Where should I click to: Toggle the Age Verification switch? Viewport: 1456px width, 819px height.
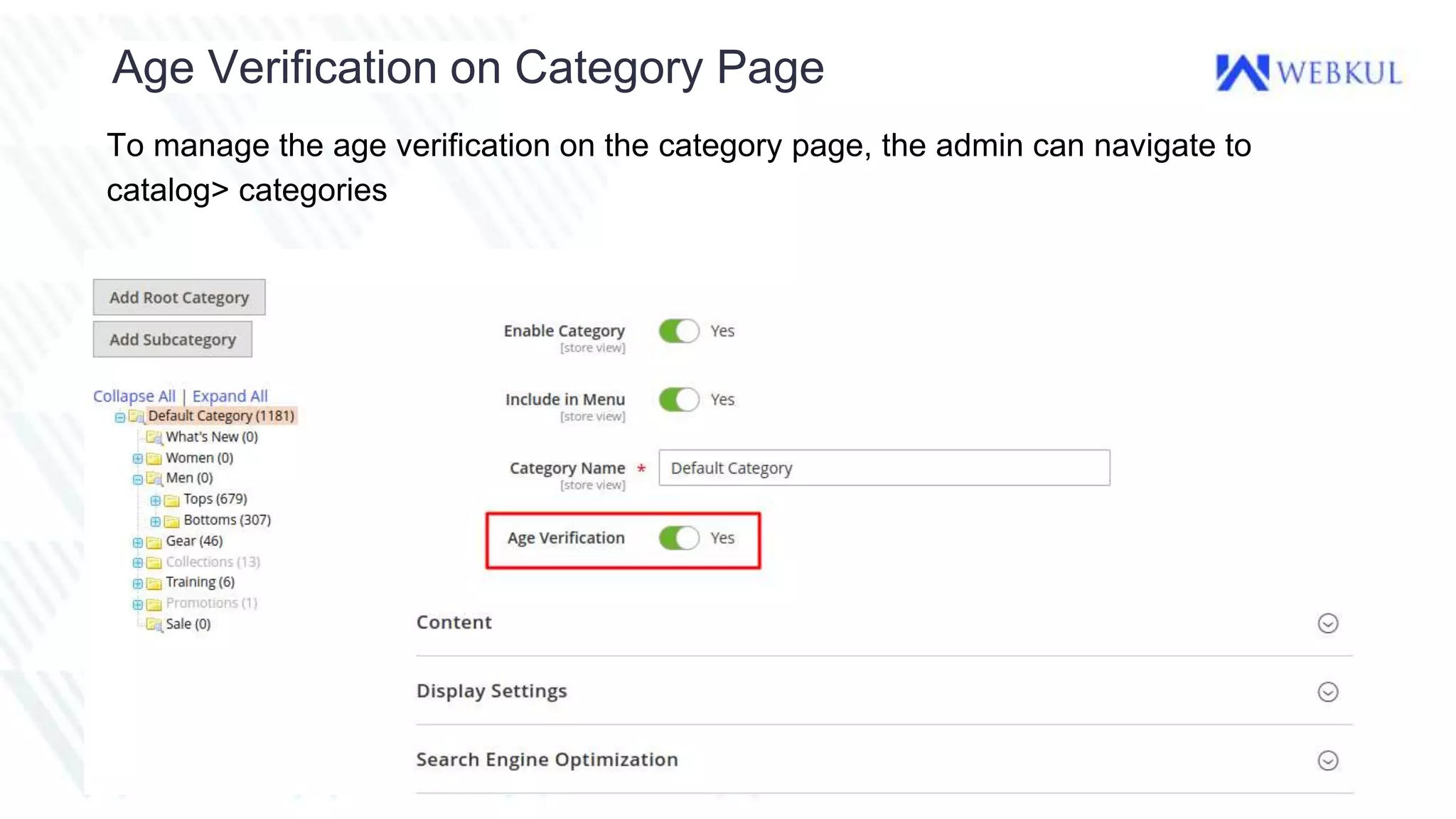pos(679,538)
